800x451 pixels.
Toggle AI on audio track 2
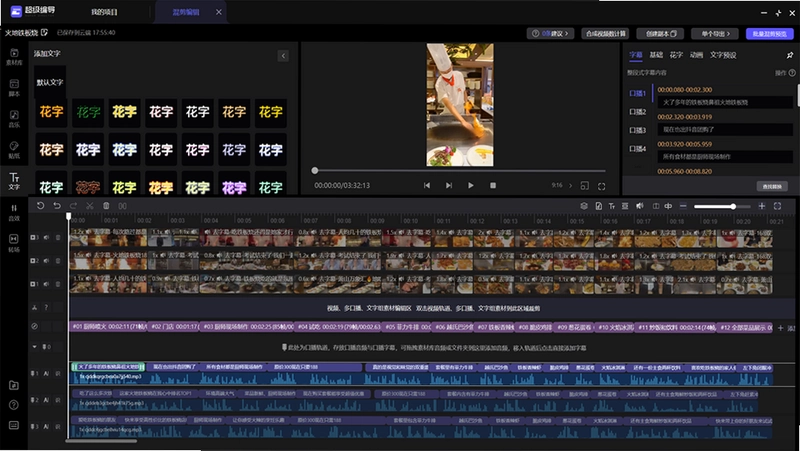point(46,400)
